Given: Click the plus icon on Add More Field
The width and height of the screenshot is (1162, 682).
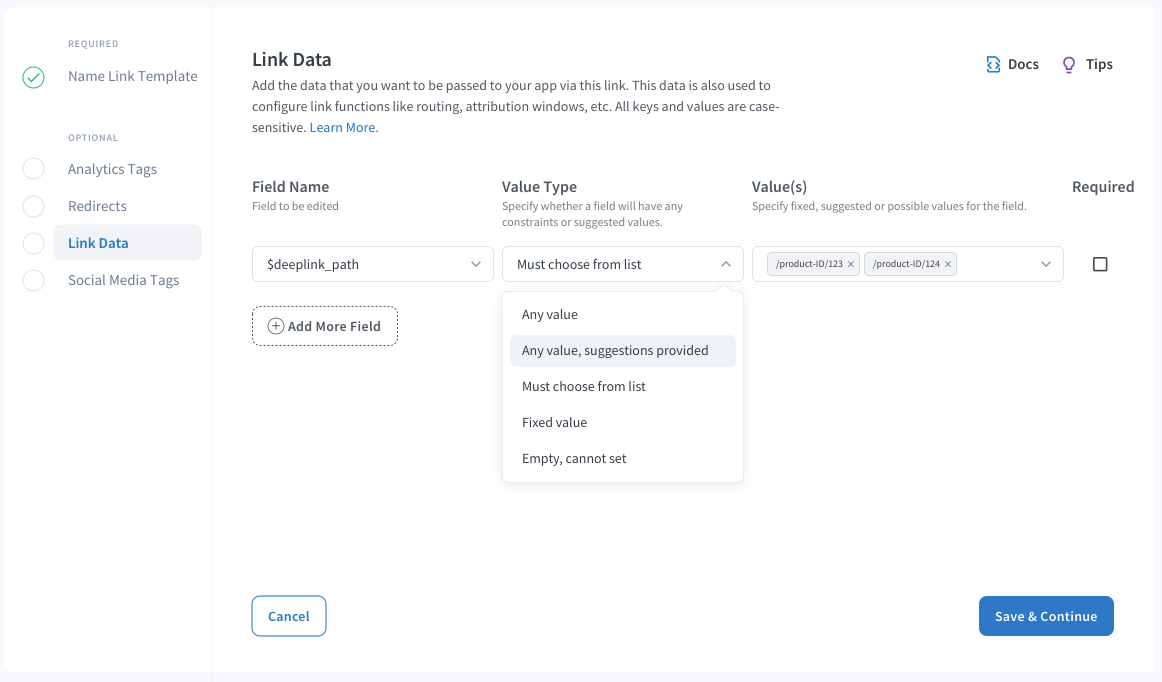Looking at the screenshot, I should pyautogui.click(x=276, y=326).
